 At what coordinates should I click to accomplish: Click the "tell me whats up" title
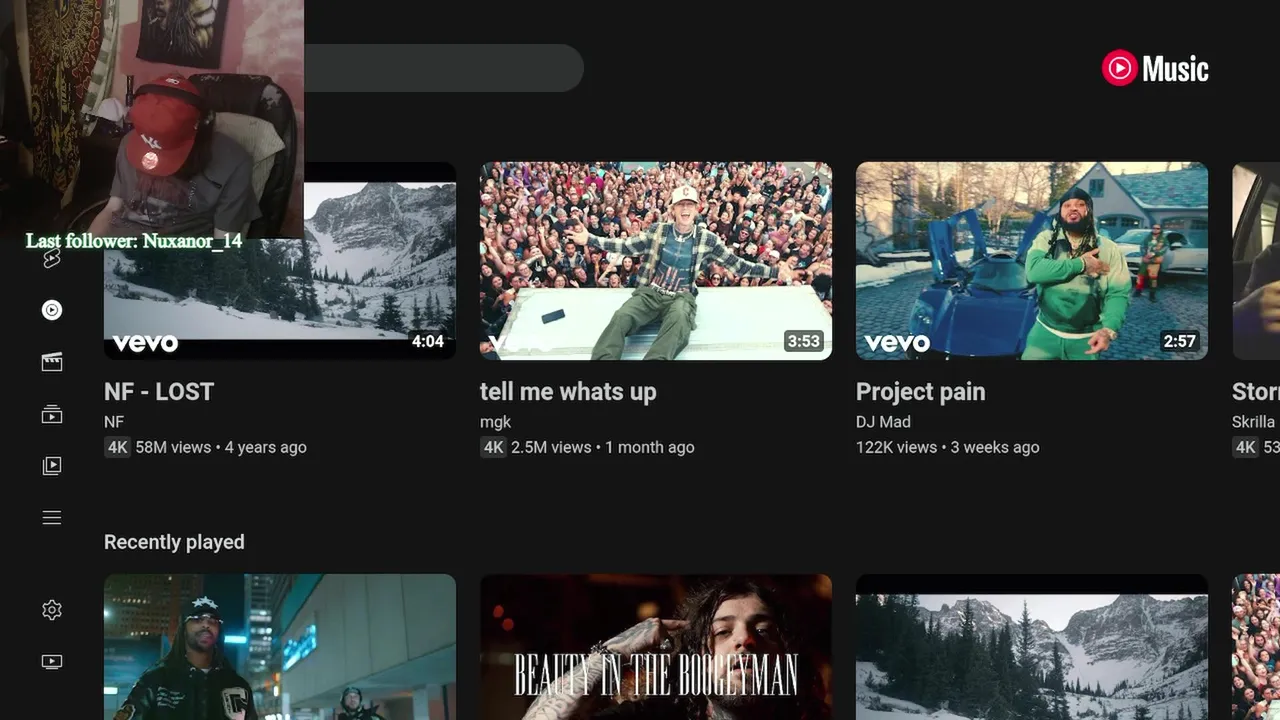pos(568,392)
